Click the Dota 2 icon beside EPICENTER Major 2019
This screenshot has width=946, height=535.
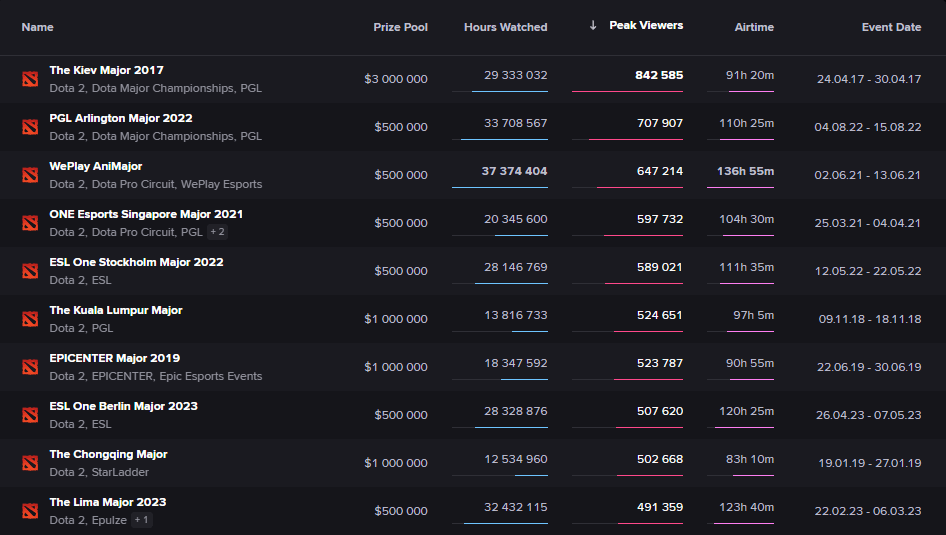30,367
